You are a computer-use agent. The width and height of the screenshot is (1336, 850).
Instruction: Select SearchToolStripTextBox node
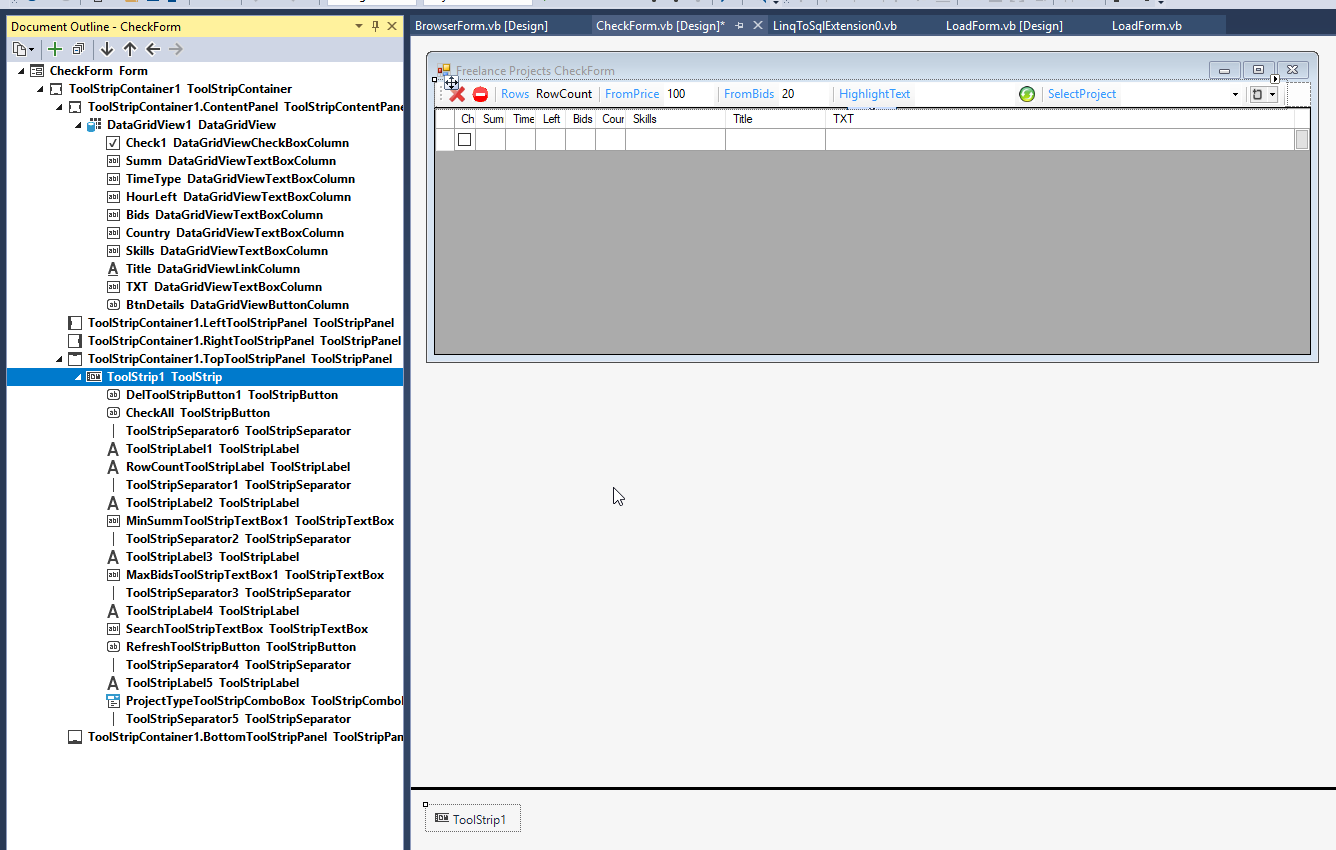click(247, 629)
